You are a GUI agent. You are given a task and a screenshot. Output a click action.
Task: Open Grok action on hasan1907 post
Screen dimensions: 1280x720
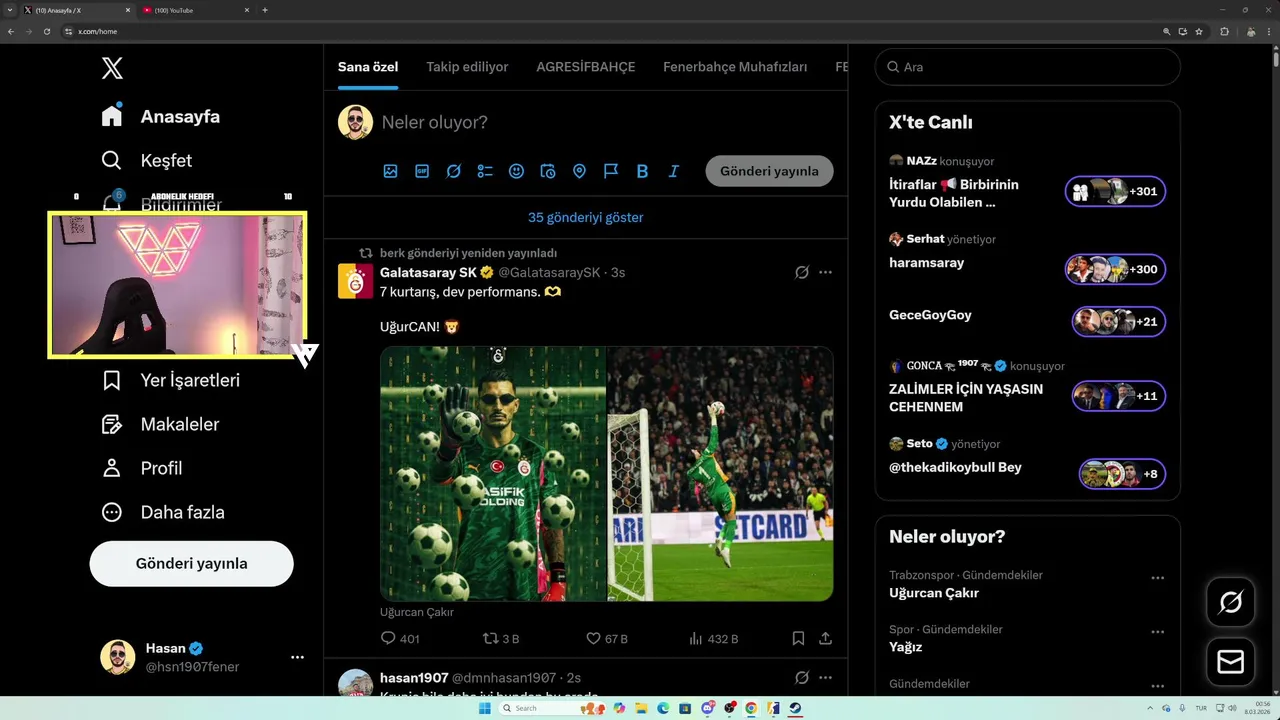(801, 678)
